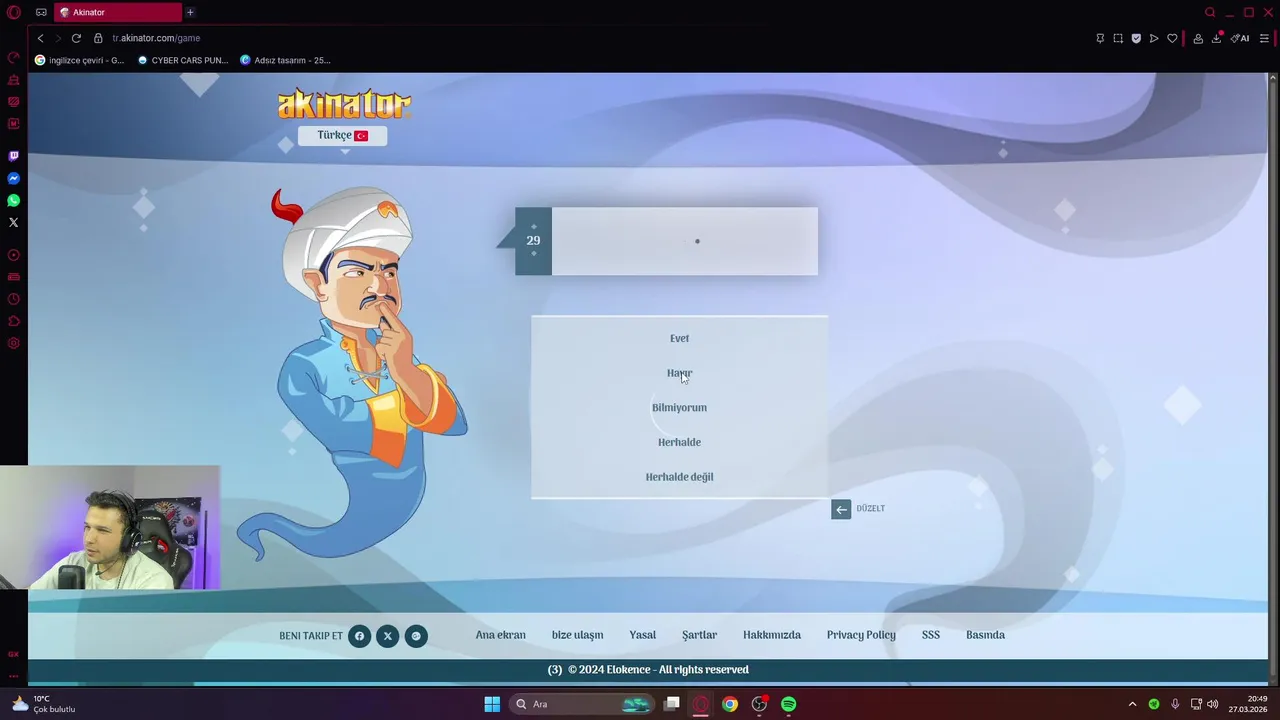
Task: Answer Hayır to the question
Action: click(x=679, y=373)
